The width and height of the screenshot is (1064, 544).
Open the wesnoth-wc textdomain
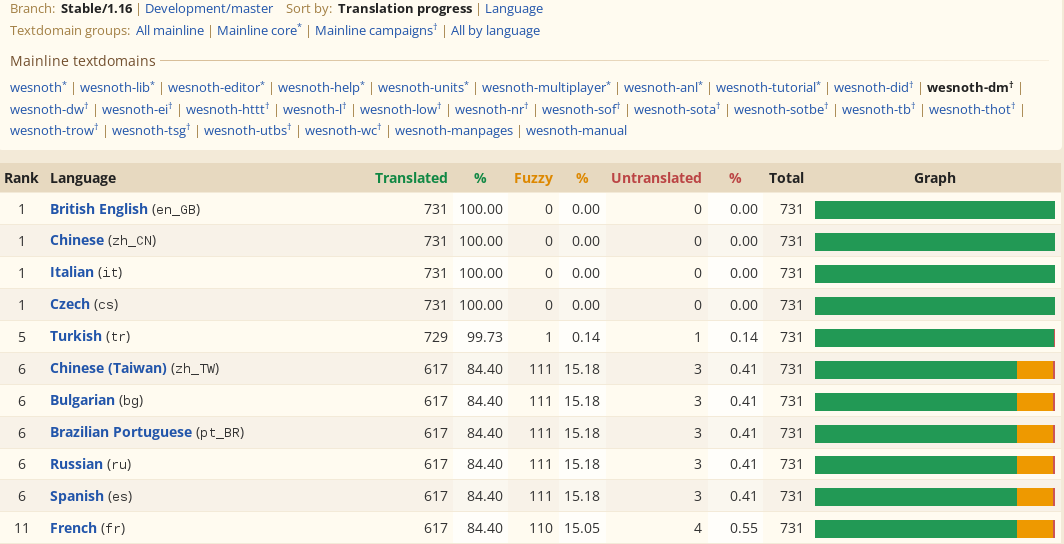tap(343, 131)
